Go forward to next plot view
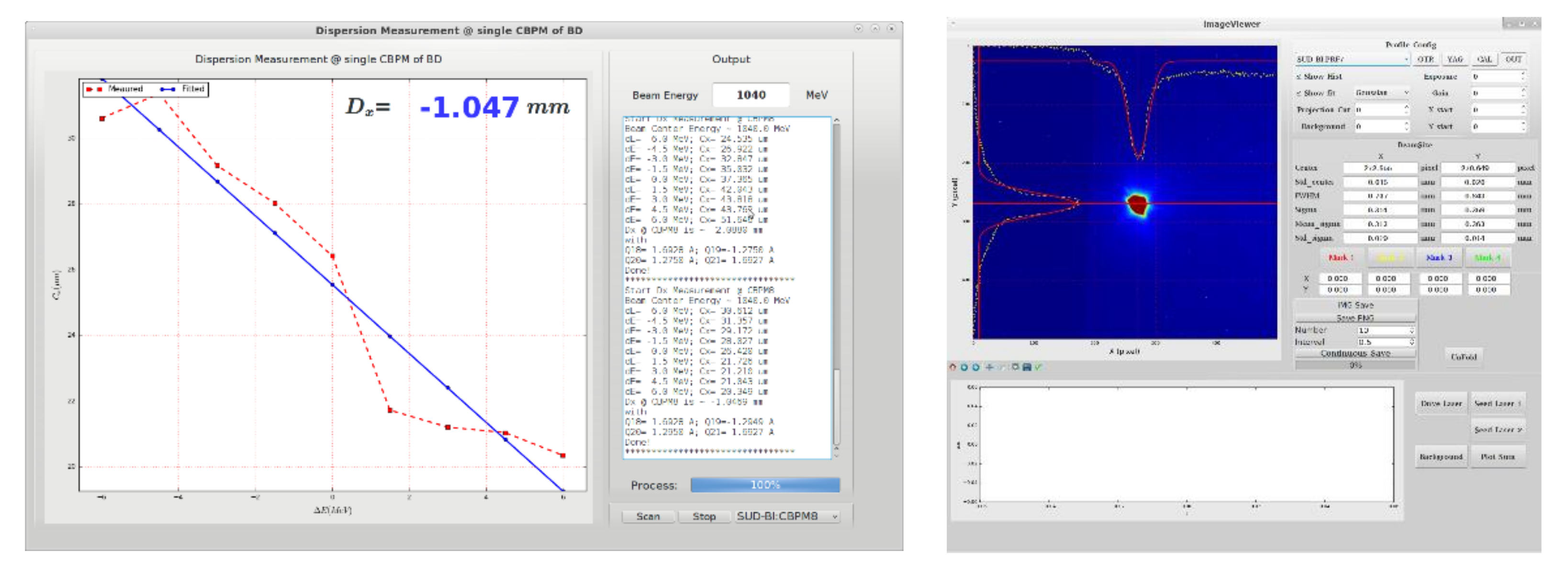The width and height of the screenshot is (1568, 574). point(976,367)
